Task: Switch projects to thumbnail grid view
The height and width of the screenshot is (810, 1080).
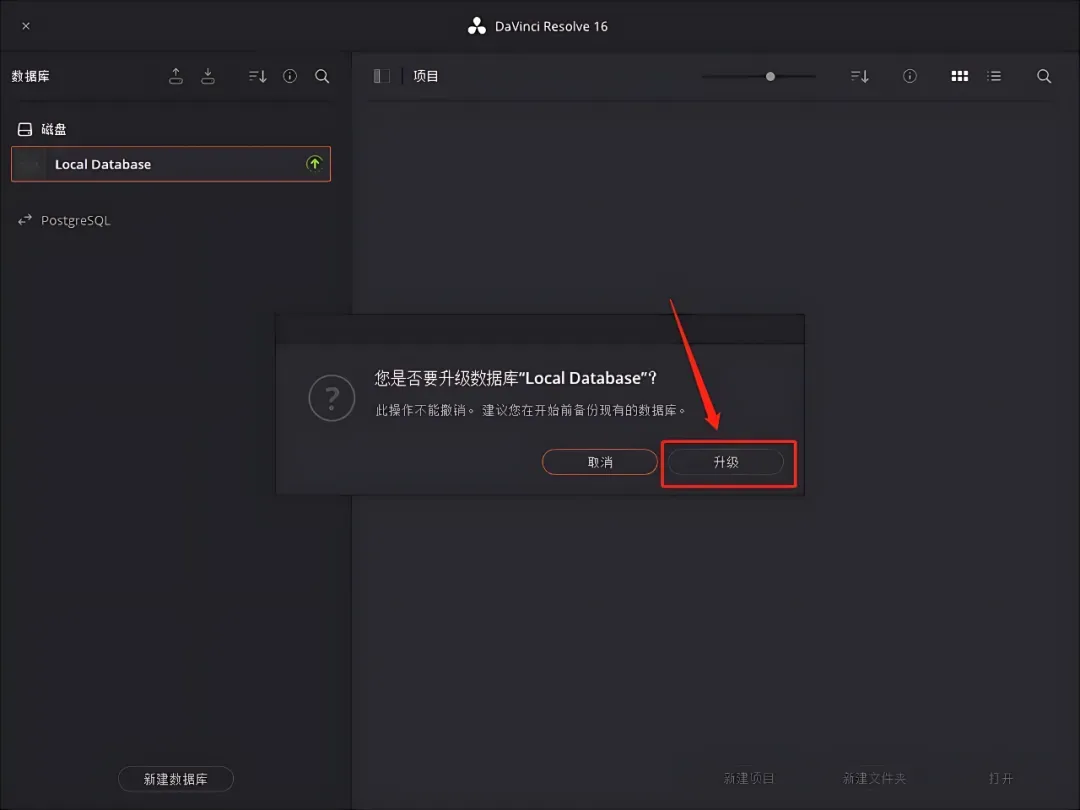Action: (x=959, y=76)
